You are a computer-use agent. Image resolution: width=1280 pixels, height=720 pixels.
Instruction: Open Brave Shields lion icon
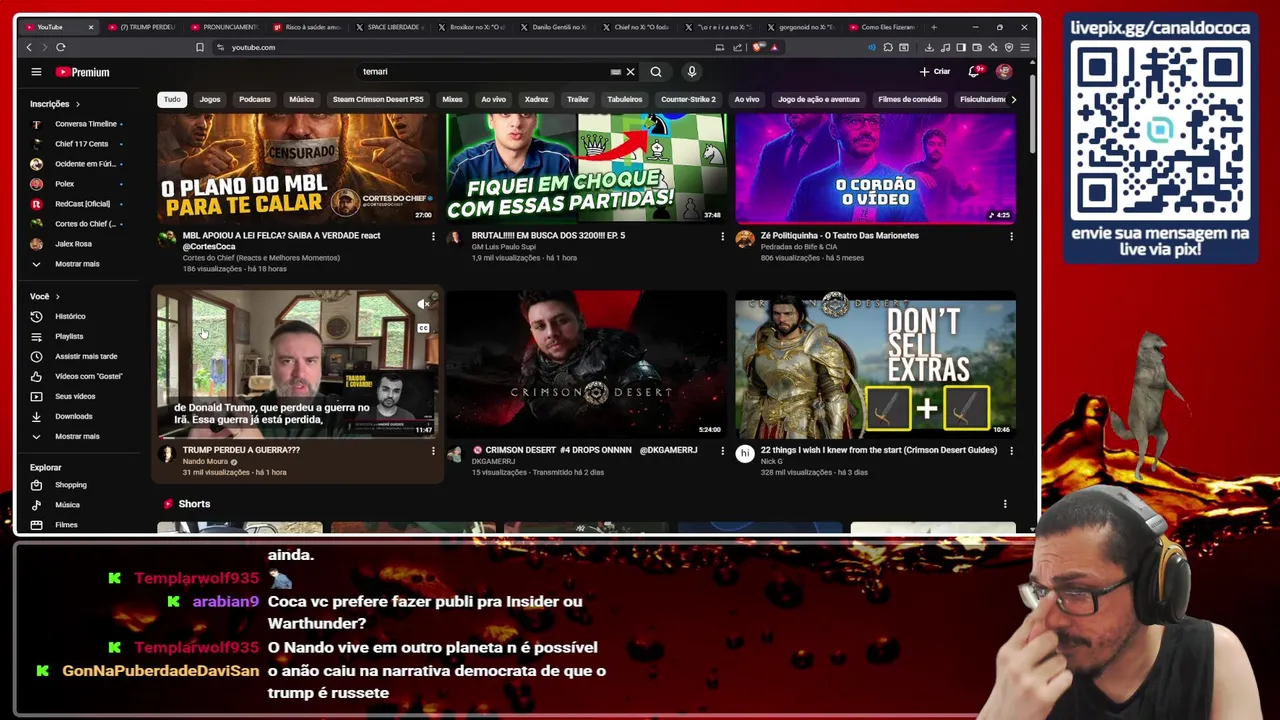[759, 47]
